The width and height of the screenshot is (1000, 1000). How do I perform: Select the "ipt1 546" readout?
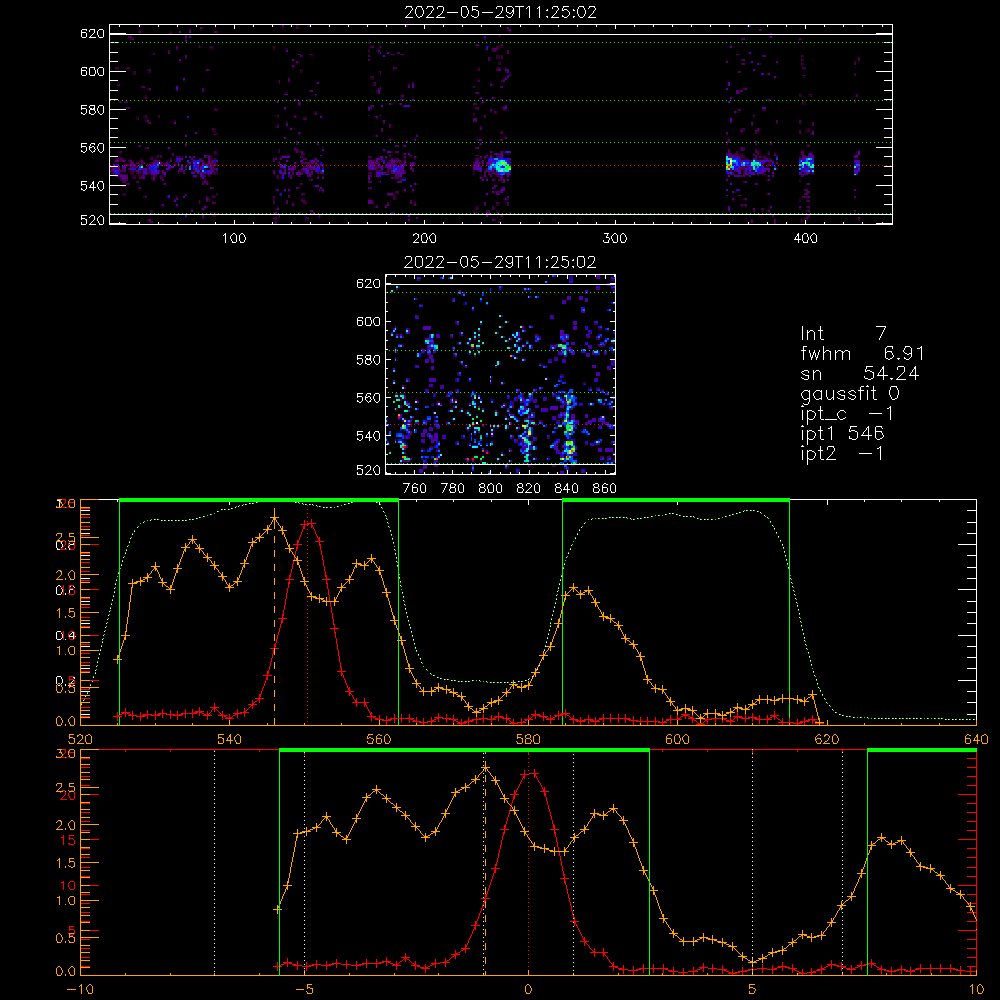[842, 434]
